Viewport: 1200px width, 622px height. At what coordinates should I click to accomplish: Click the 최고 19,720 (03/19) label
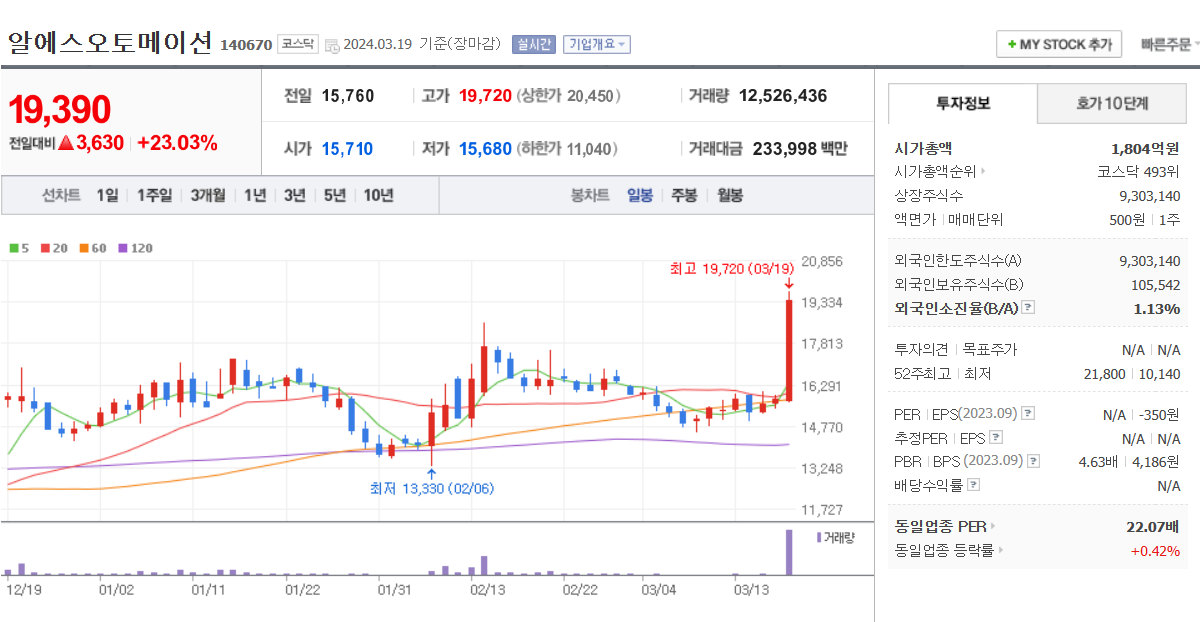(x=731, y=268)
